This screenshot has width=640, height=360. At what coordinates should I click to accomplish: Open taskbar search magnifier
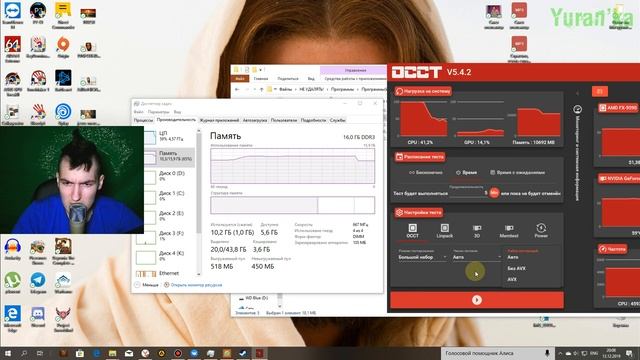[x=24, y=353]
